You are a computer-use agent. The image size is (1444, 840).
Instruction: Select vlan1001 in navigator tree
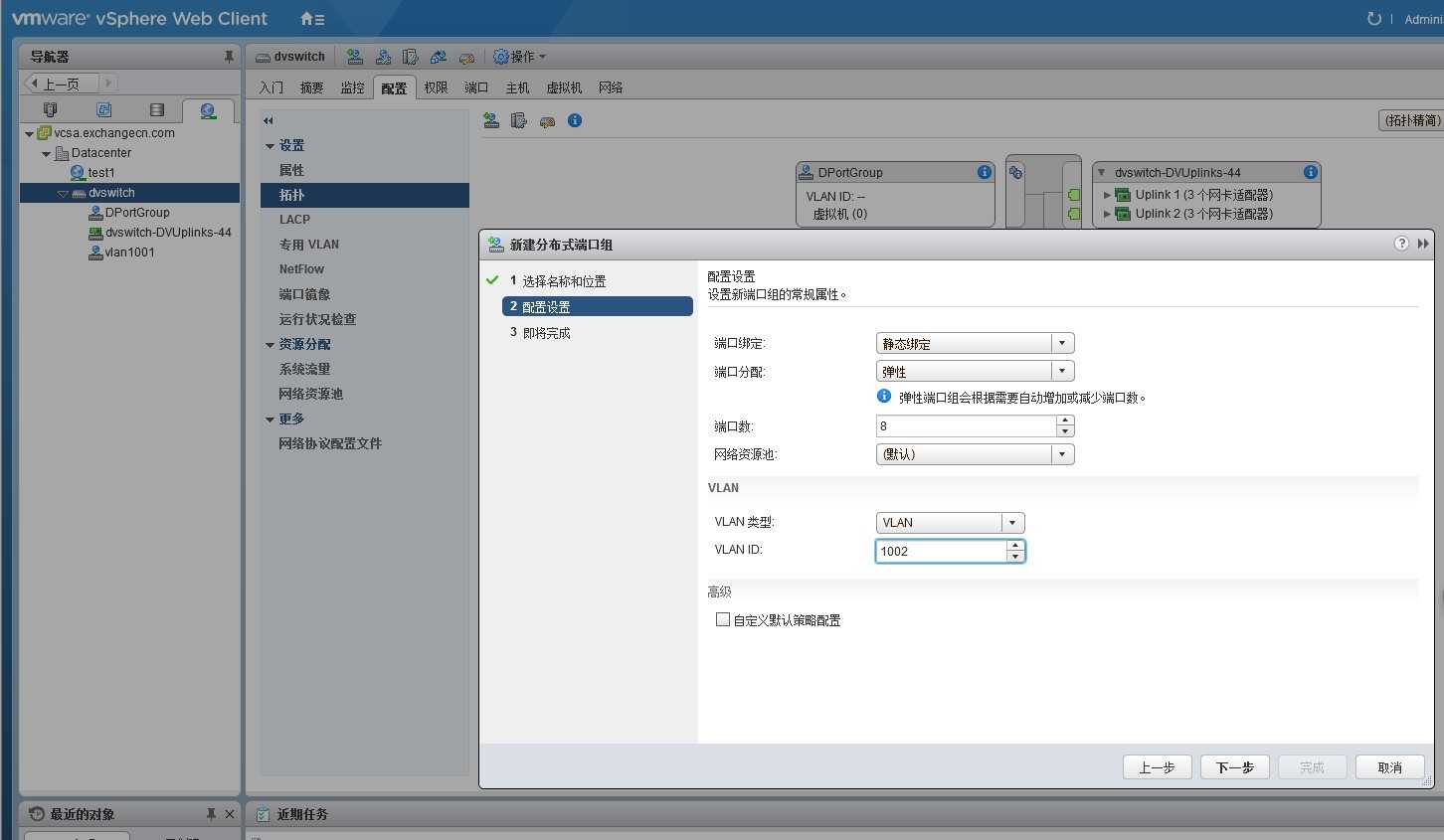pyautogui.click(x=129, y=252)
